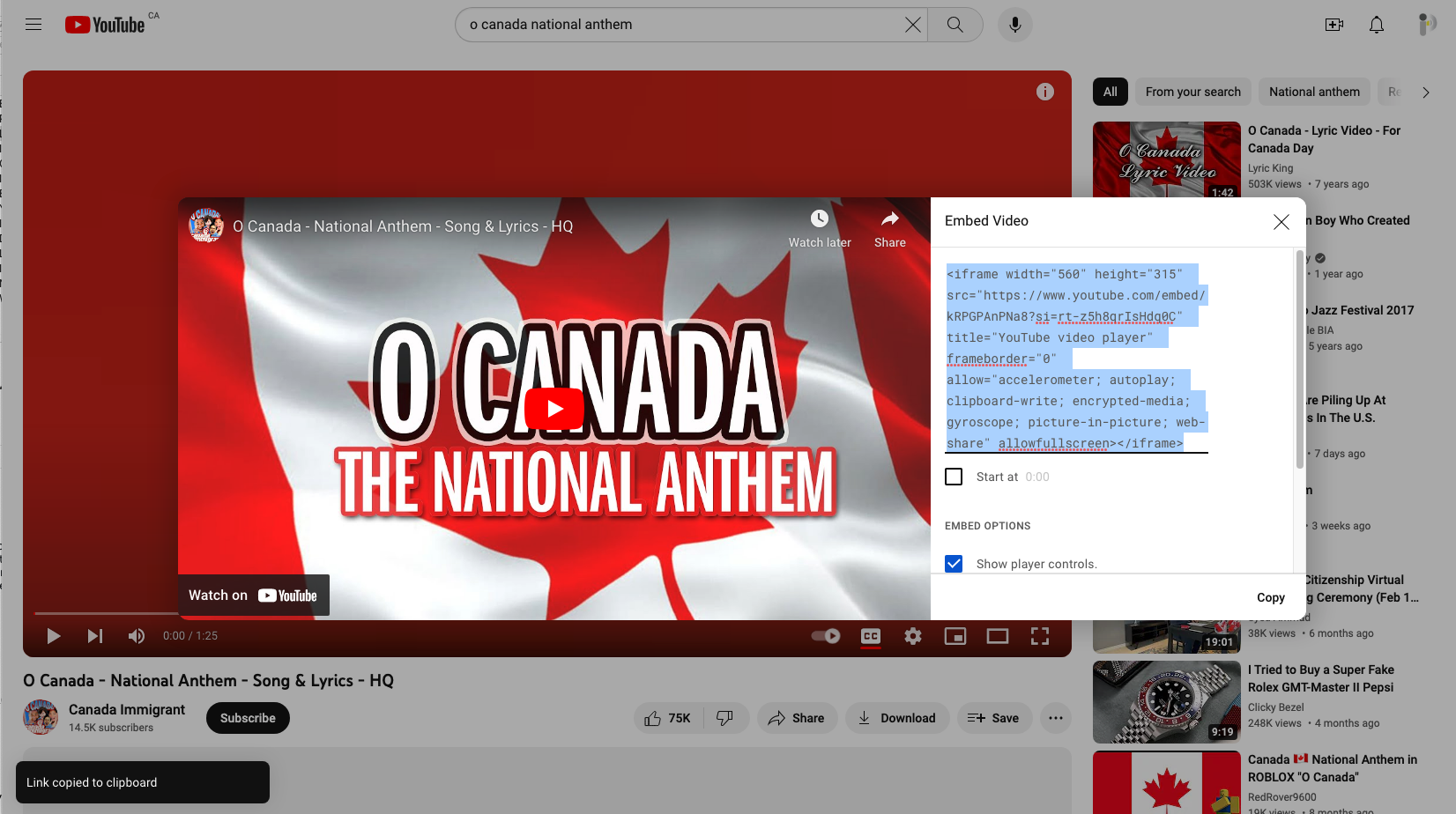Screen dimensions: 1456x814
Task: Open ROBLOX O Canada thumbnail
Action: coord(1167,782)
